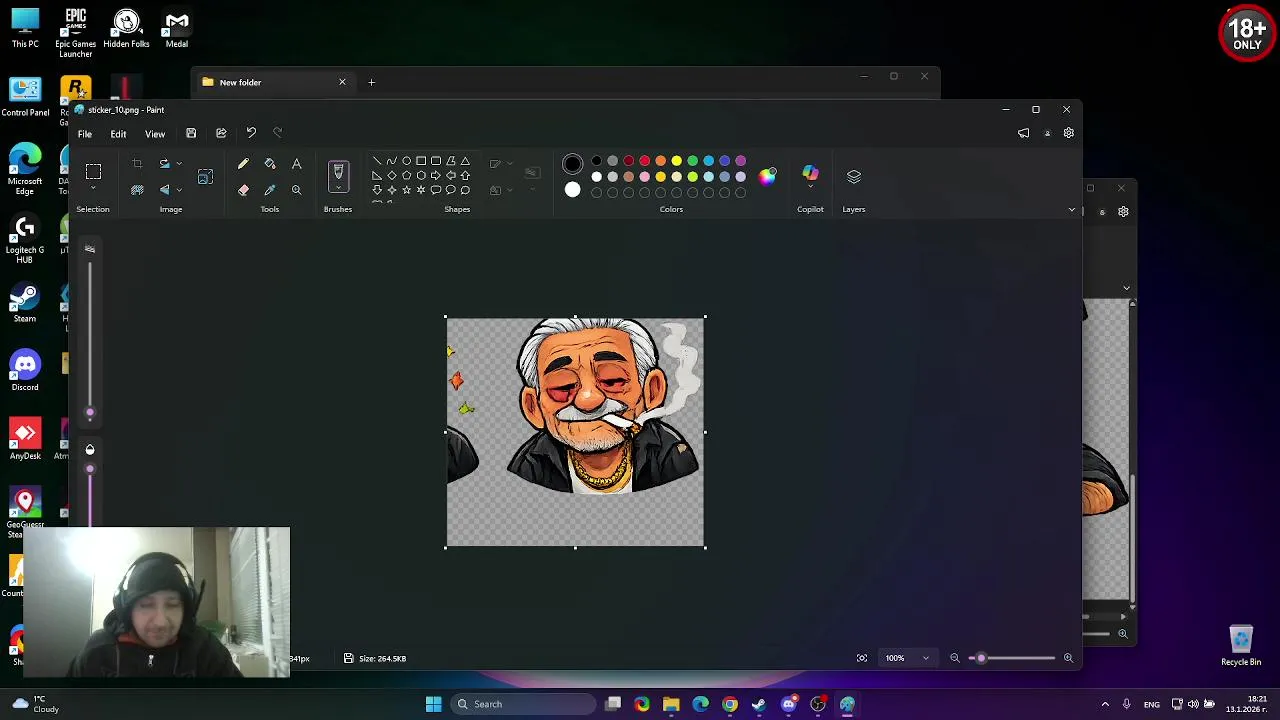The height and width of the screenshot is (720, 1280).
Task: Pick the Pentagon shape
Action: (x=406, y=175)
